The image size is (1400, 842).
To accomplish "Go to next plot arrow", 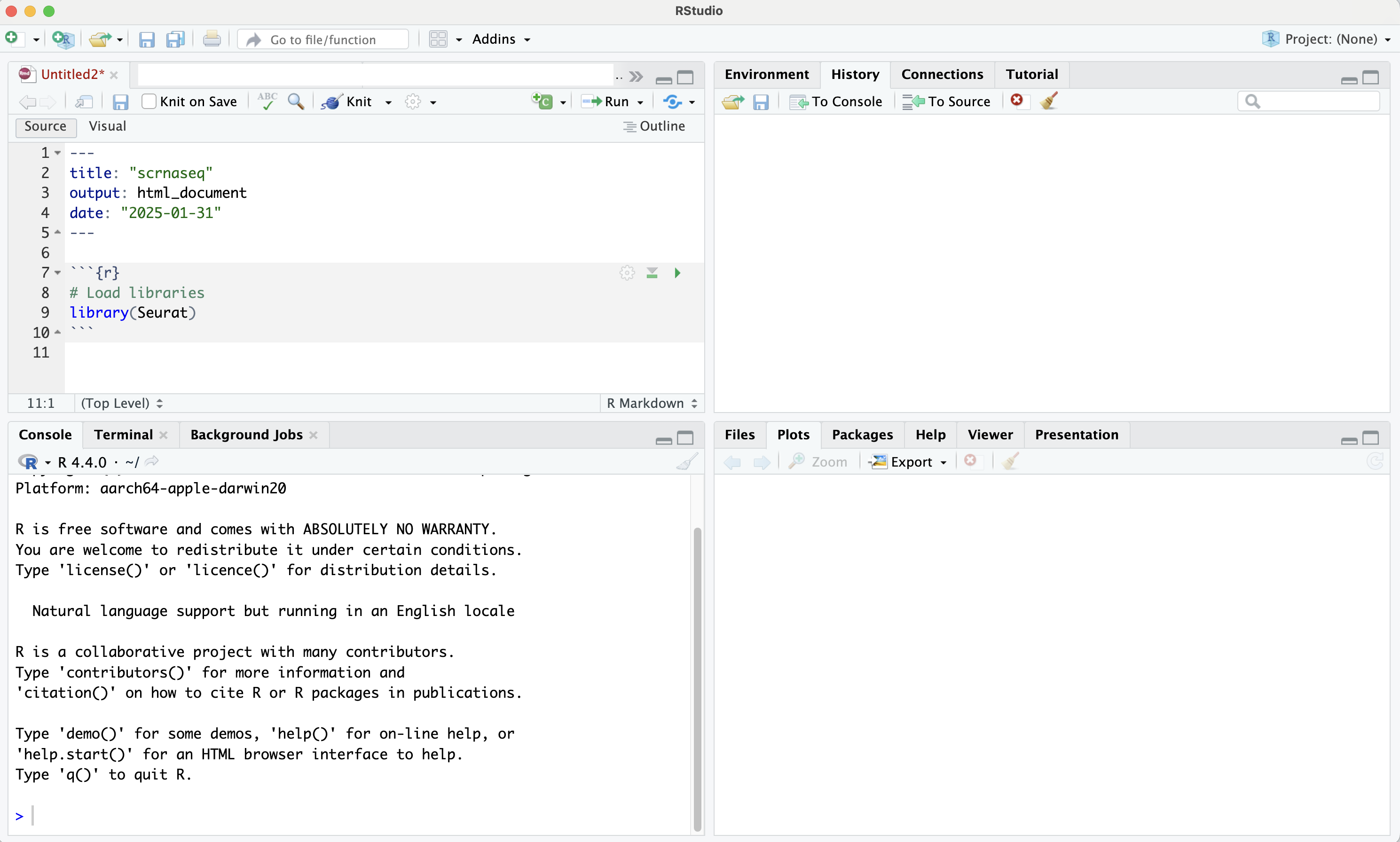I will tap(762, 462).
